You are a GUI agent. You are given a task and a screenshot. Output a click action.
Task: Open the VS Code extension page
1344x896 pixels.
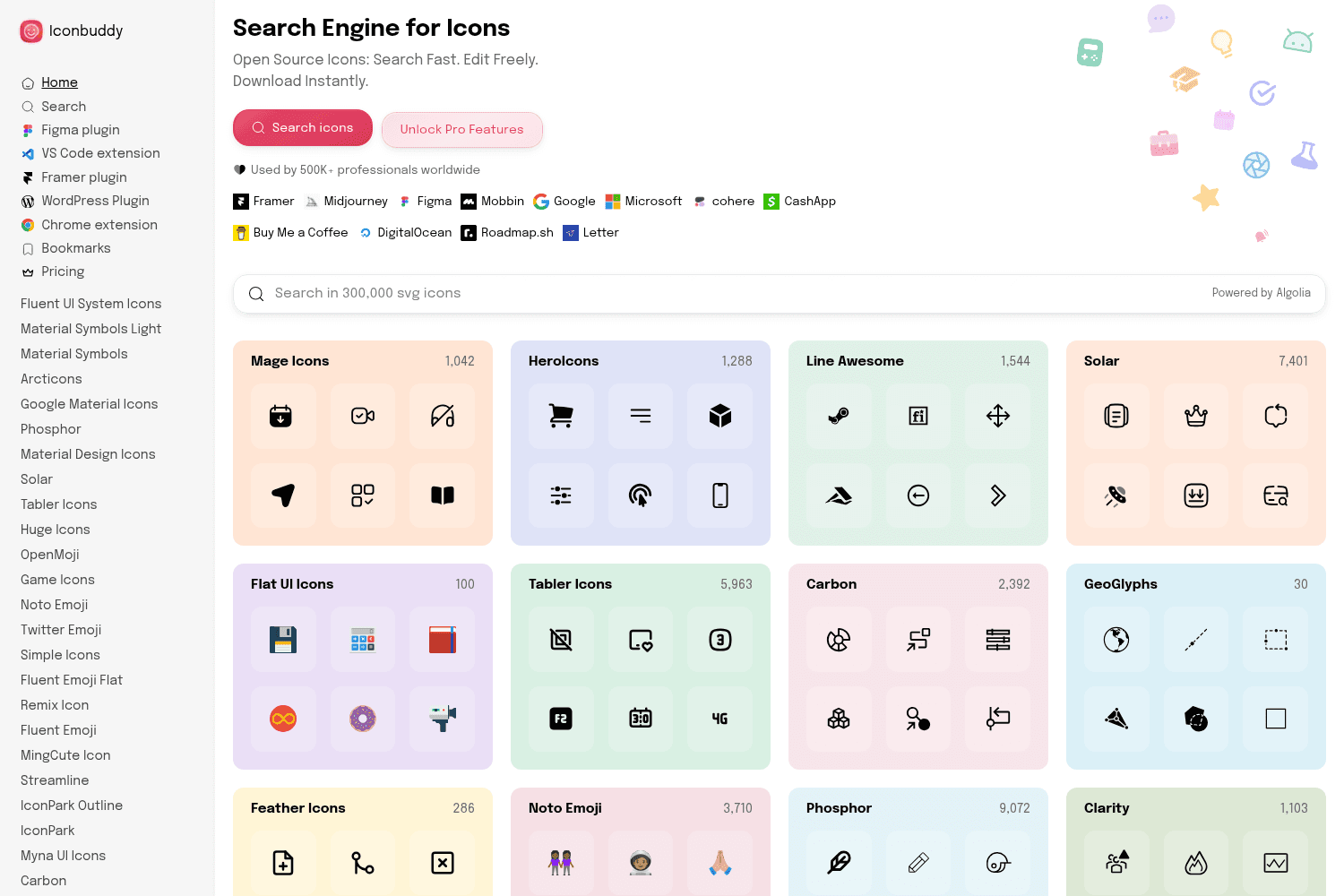[100, 153]
